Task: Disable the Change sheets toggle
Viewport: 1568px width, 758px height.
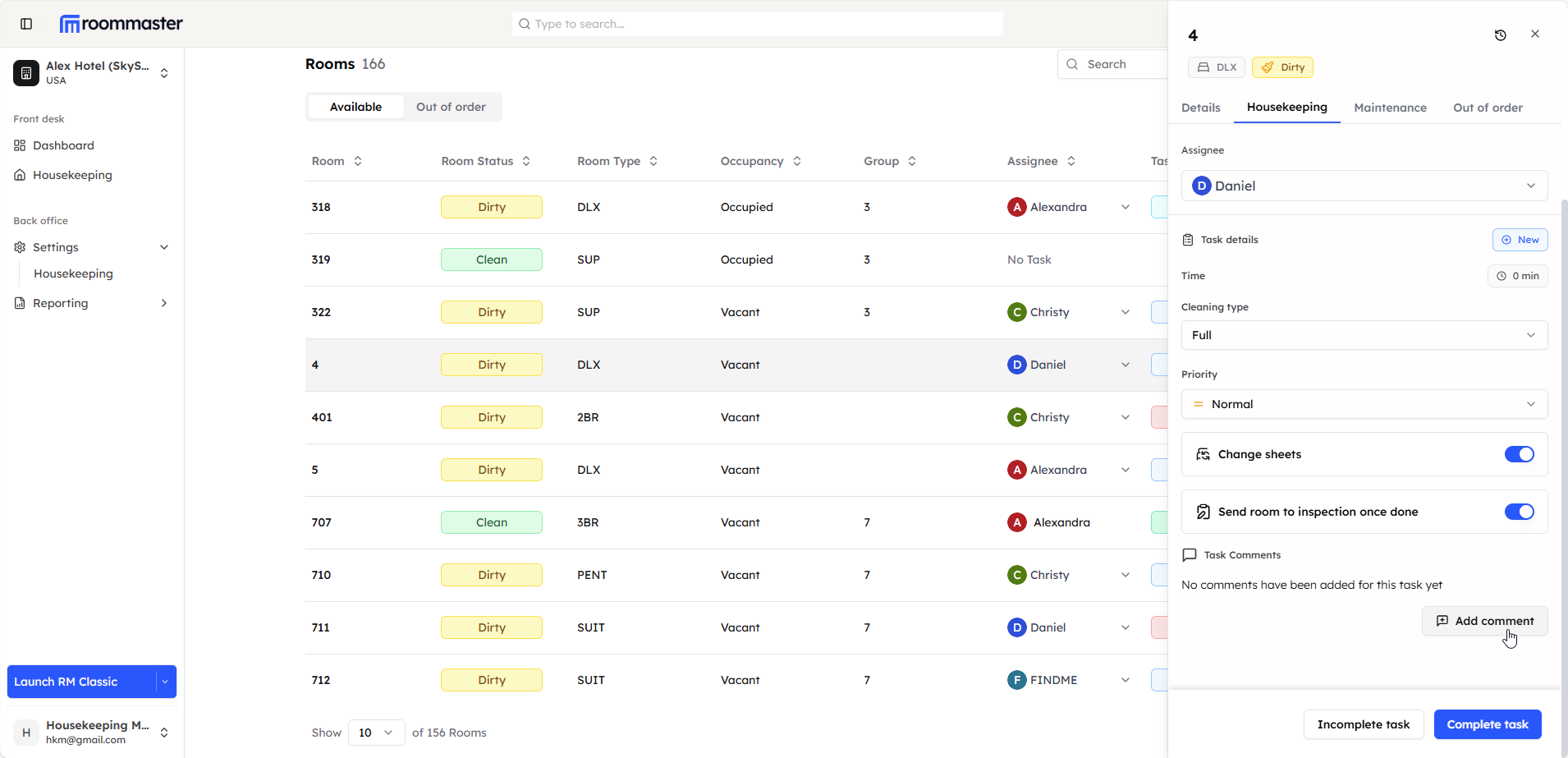Action: (1519, 454)
